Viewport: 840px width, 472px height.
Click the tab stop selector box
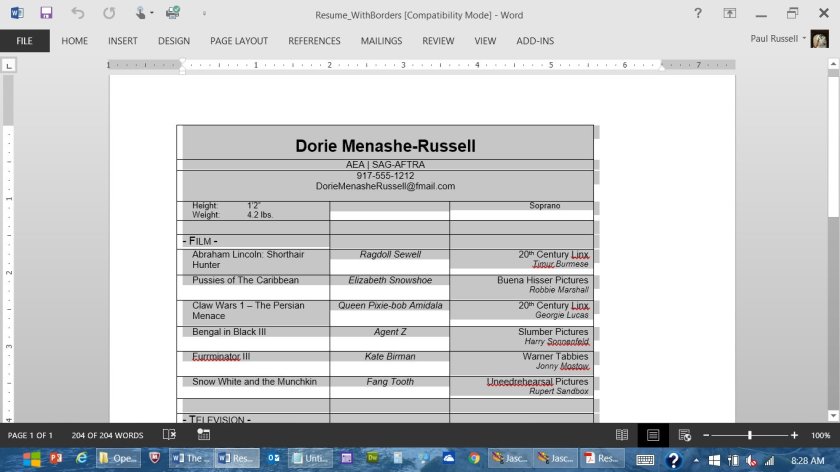(9, 65)
